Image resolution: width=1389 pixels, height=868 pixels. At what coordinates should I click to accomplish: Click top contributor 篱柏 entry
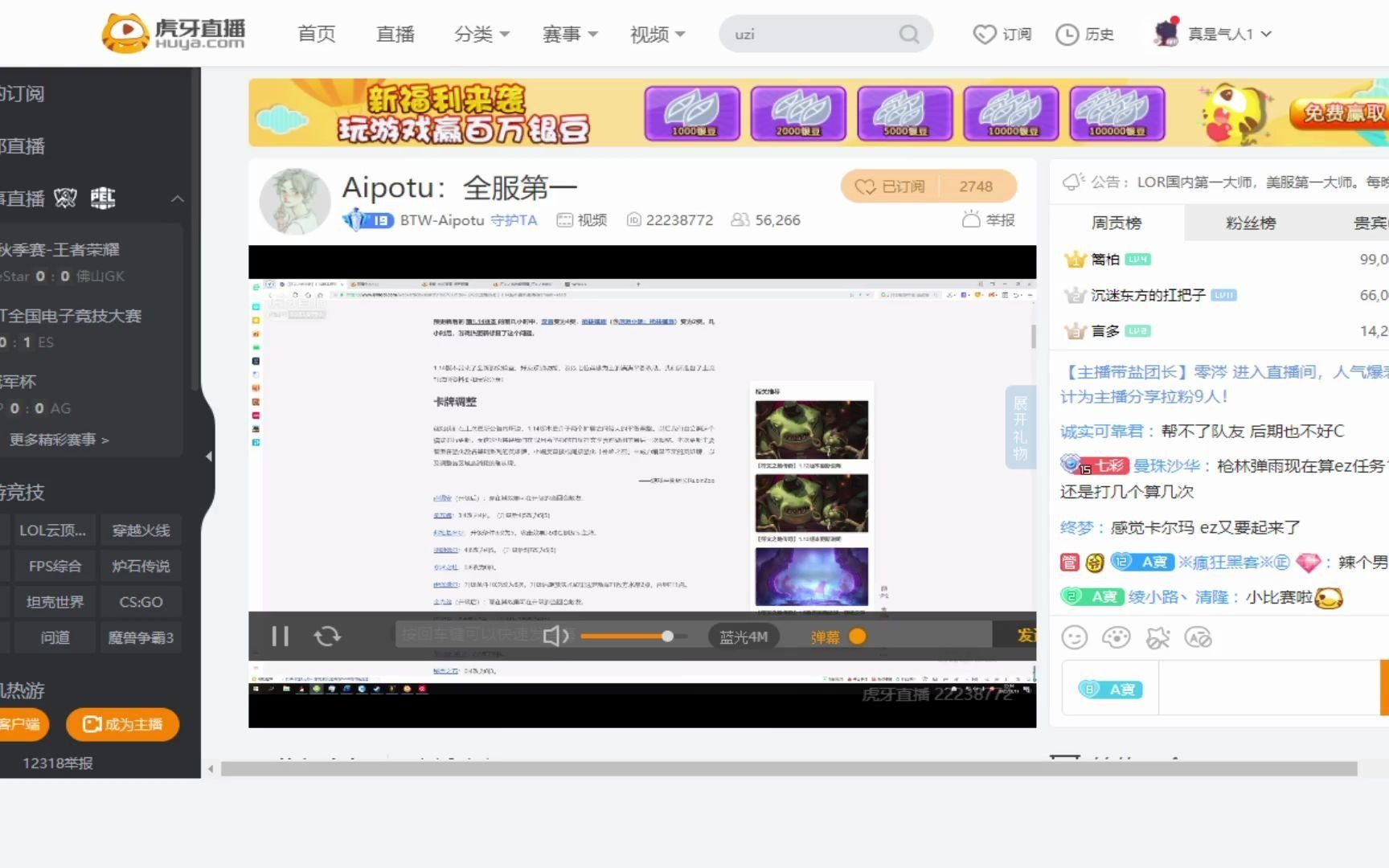(x=1219, y=259)
